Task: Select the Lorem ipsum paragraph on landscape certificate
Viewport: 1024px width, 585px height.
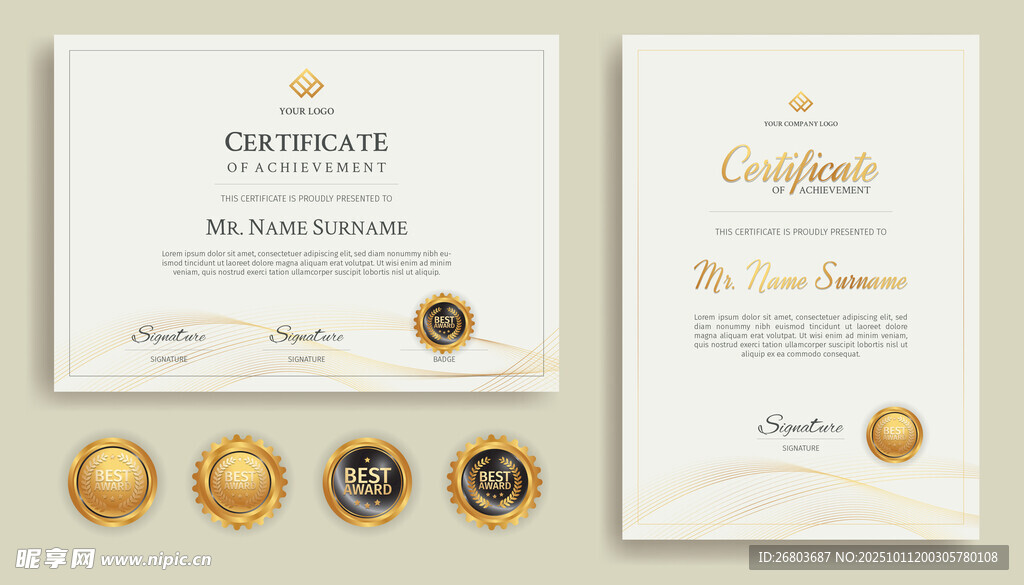Action: pos(306,263)
